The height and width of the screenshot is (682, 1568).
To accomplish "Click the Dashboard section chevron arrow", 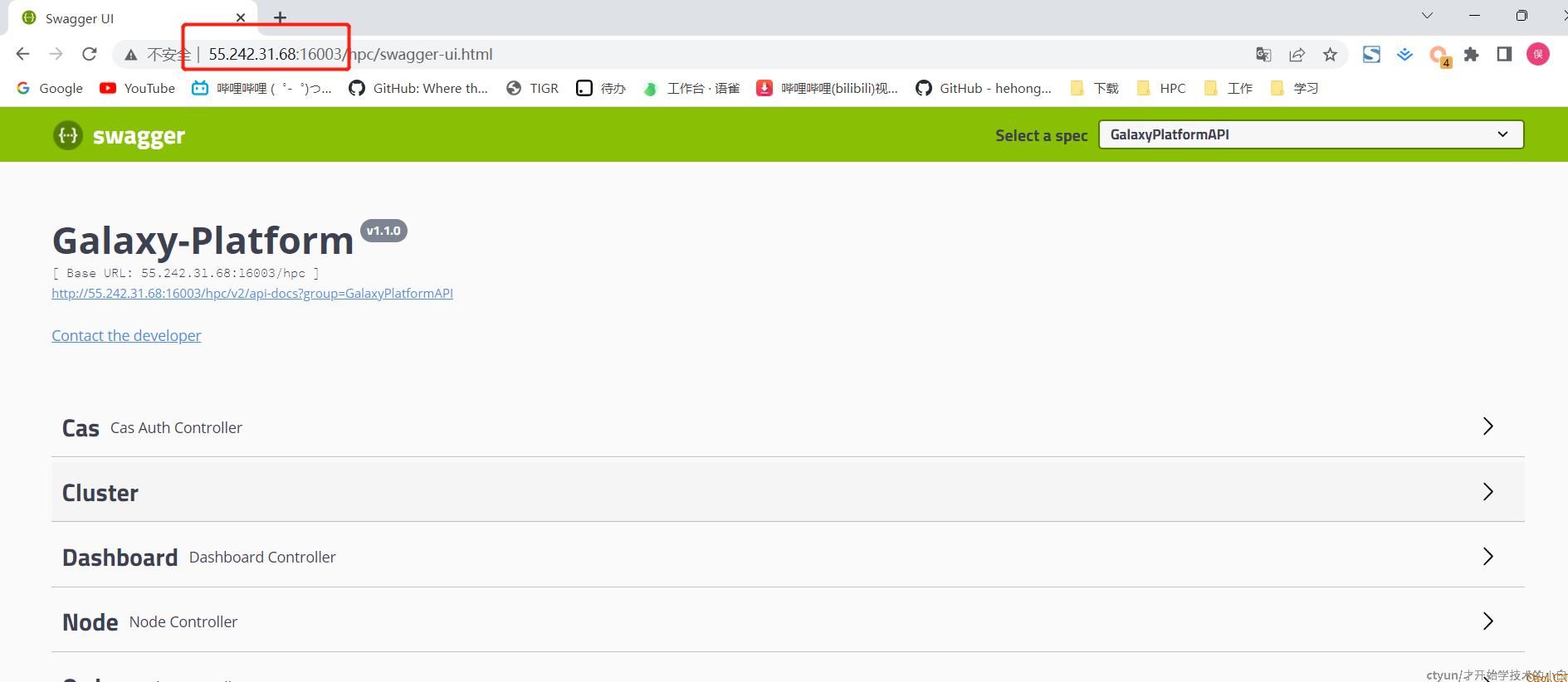I will point(1487,556).
